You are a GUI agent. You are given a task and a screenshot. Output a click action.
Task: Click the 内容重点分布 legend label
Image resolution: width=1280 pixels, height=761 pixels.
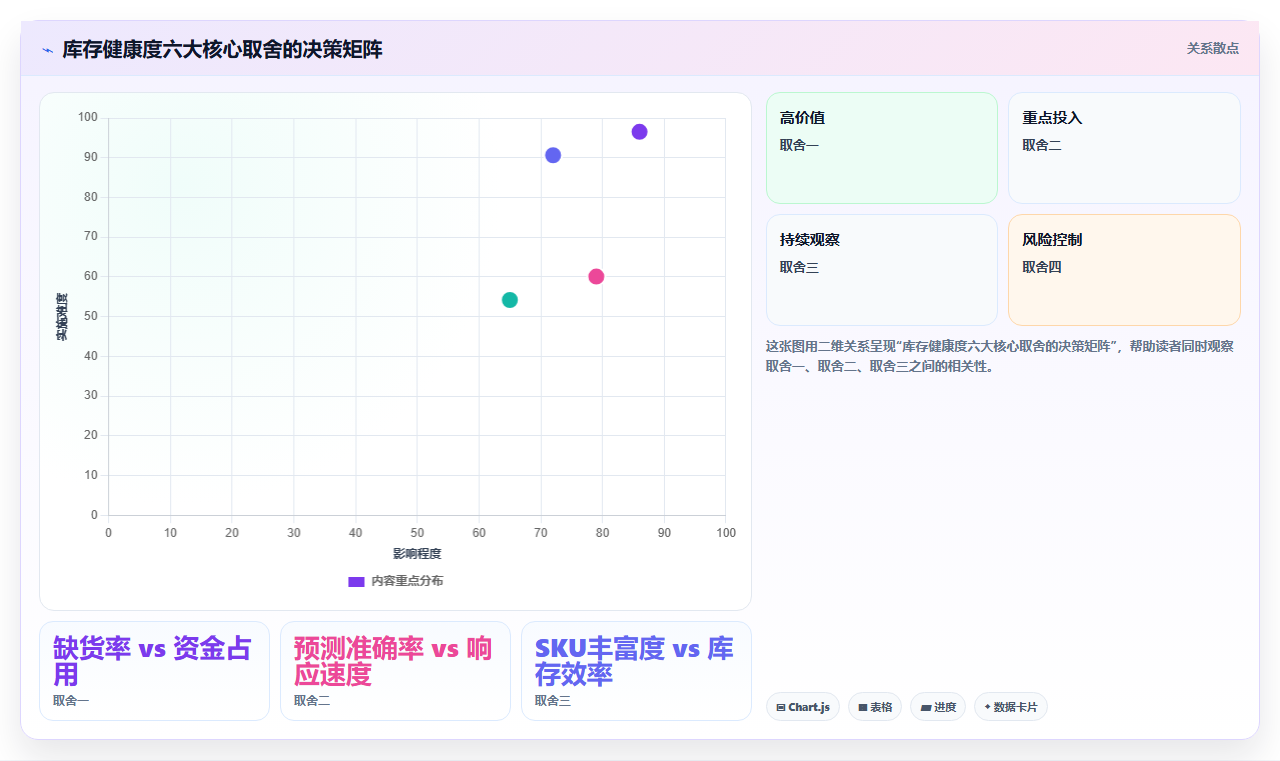[x=407, y=581]
